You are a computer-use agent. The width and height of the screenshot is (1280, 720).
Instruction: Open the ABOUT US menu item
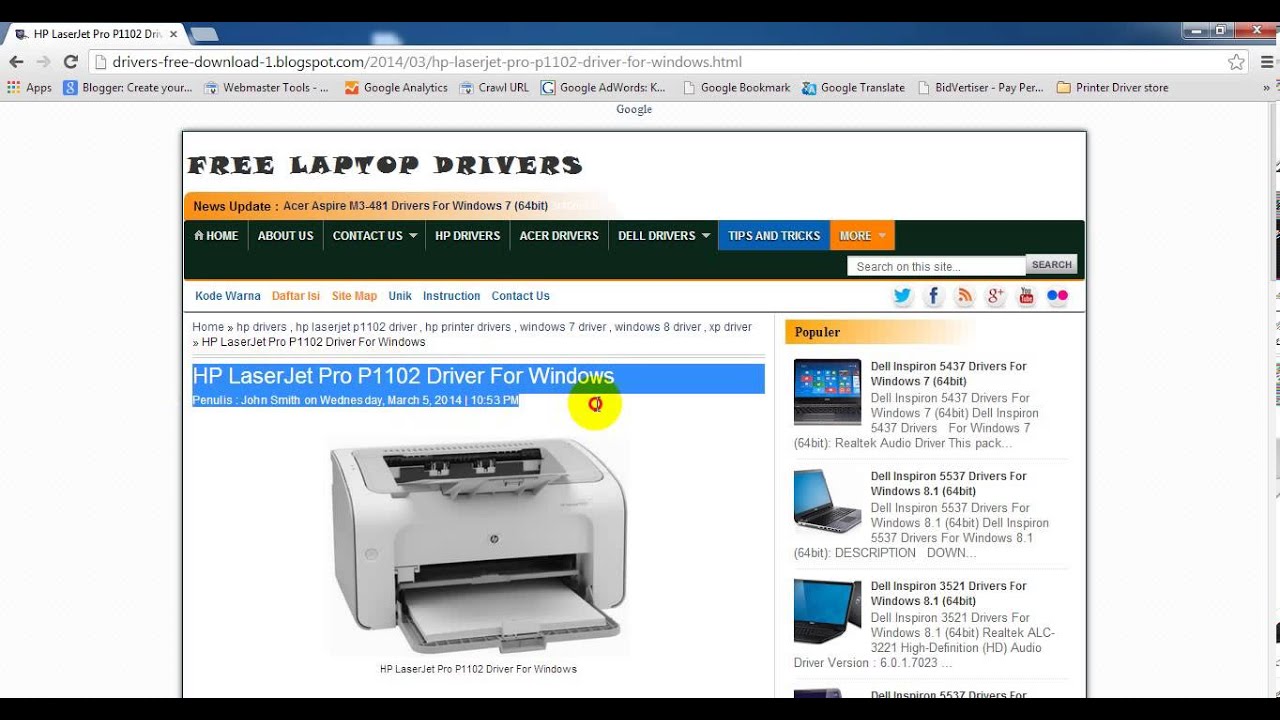[x=285, y=236]
